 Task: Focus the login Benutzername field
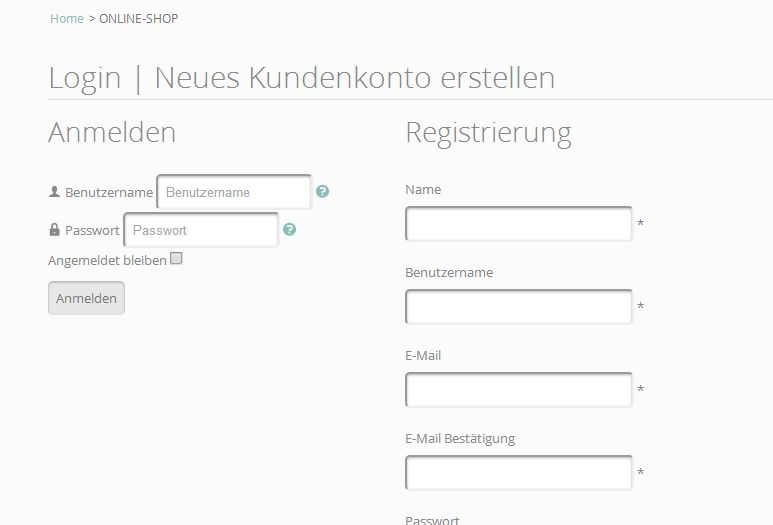point(234,192)
